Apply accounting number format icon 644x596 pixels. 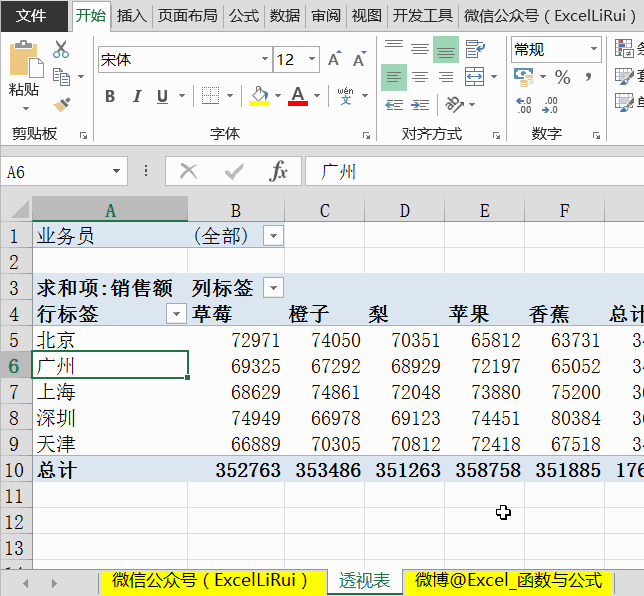tap(524, 77)
